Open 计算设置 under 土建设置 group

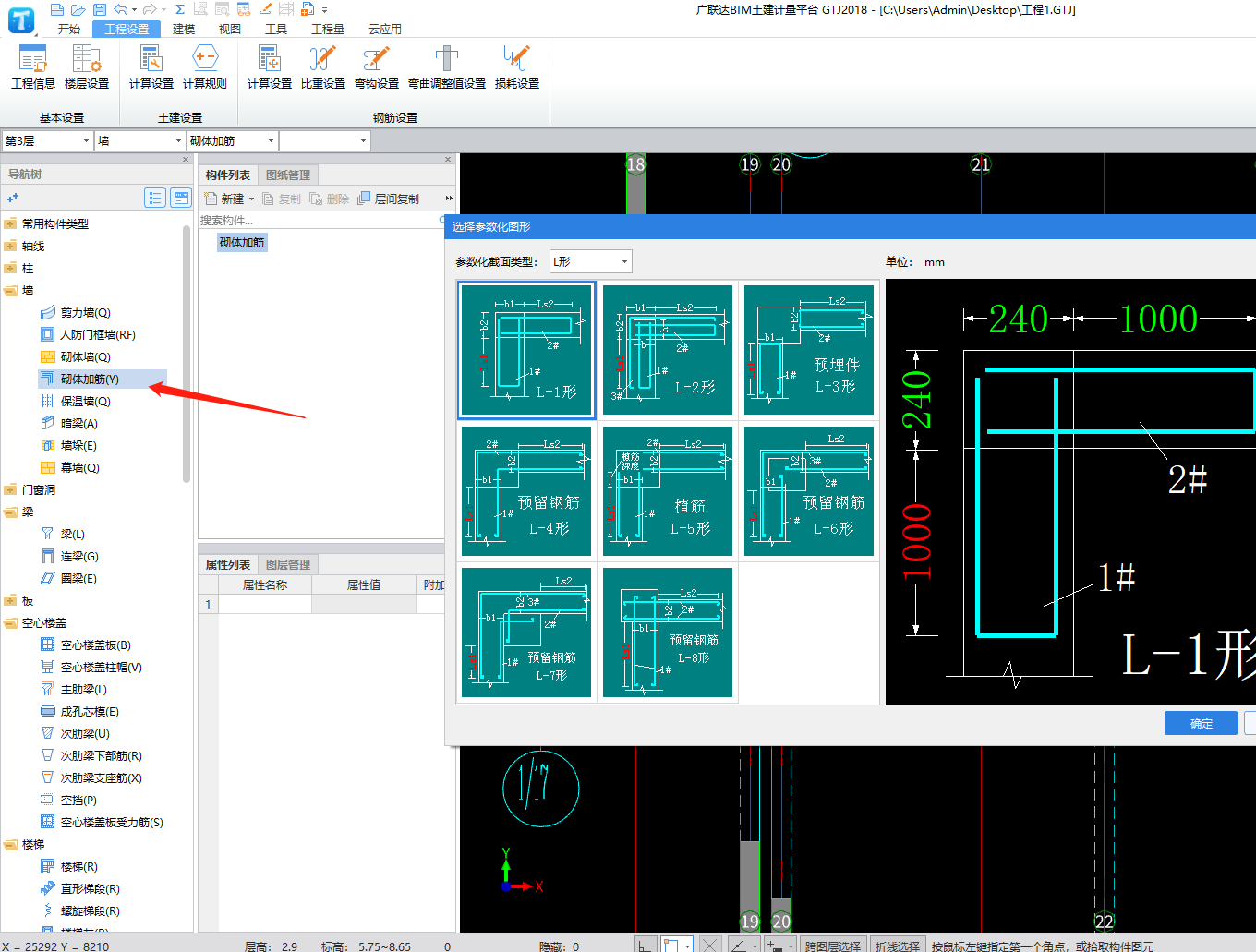click(x=151, y=66)
